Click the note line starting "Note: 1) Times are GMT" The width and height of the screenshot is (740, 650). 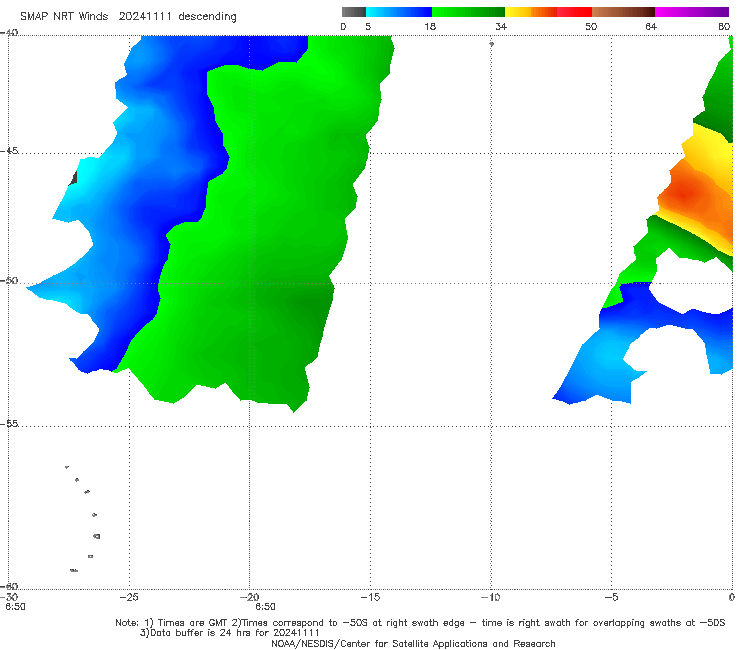pos(420,623)
